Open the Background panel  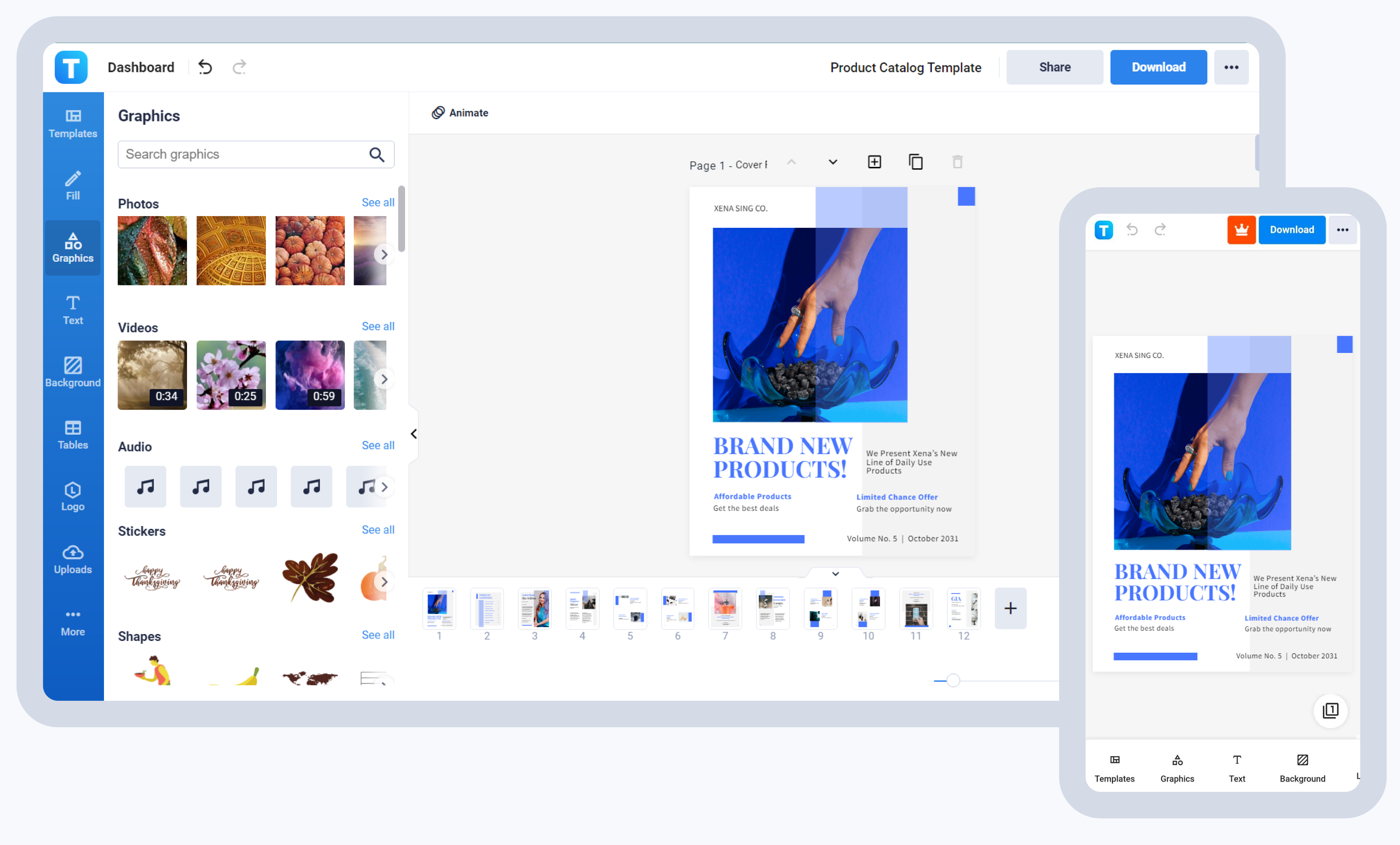(x=73, y=373)
